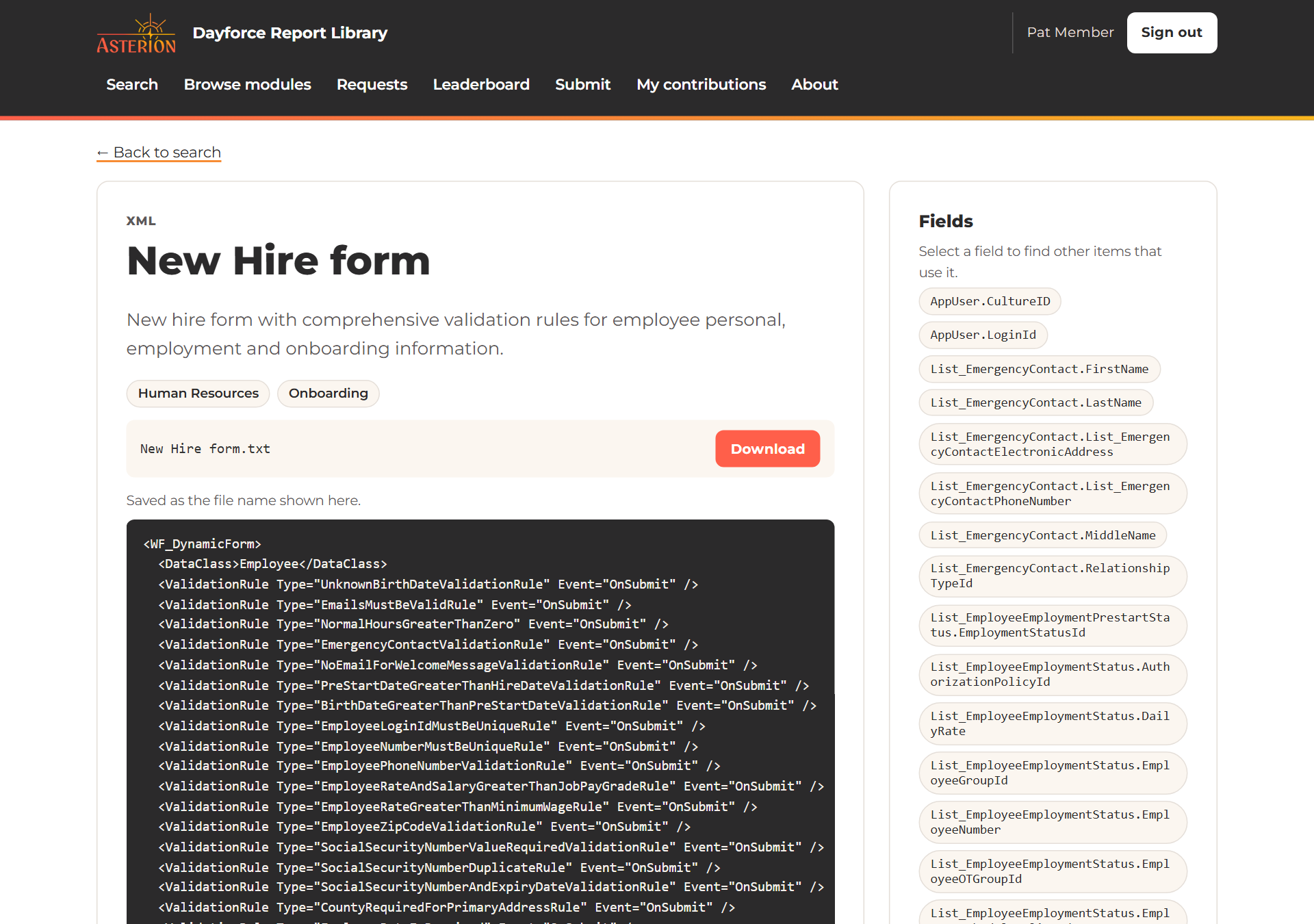Click the Asterion logo
Screen dimensions: 1314x924
pyautogui.click(x=136, y=33)
